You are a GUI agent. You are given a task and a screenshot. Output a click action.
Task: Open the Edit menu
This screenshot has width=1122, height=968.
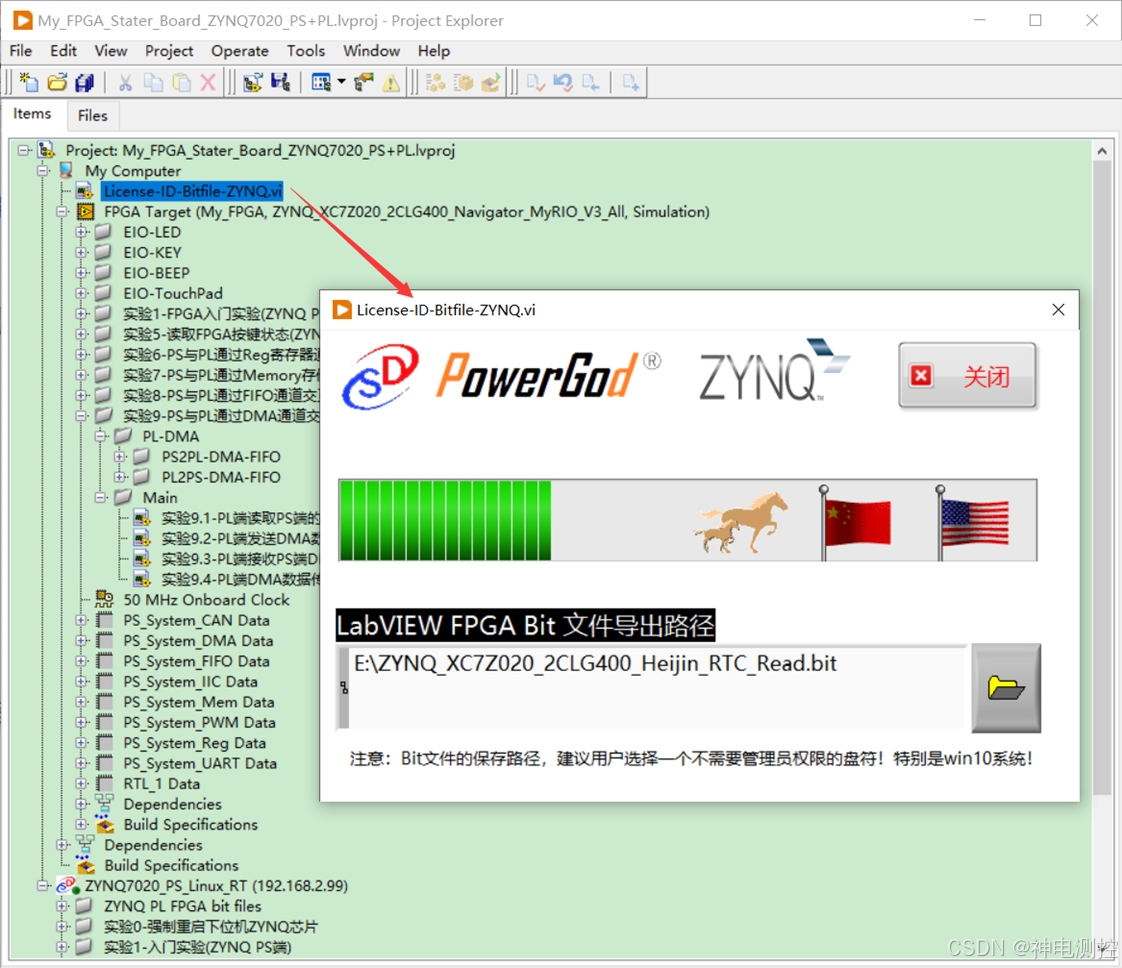pos(63,51)
